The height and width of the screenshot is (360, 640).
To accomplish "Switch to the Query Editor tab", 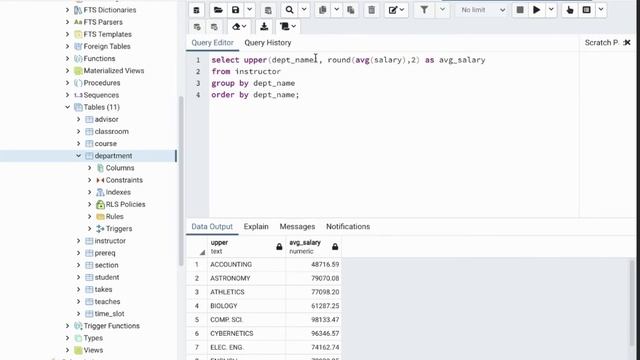I will [212, 43].
